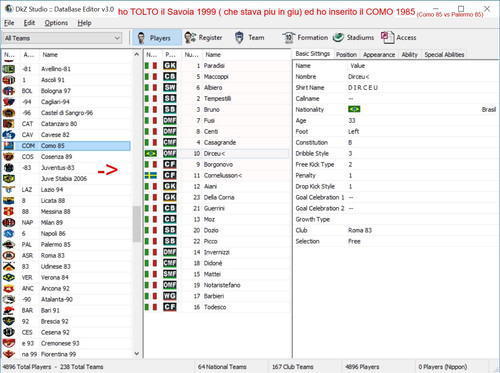Select the Catanzaro 80 crest icon
The image size is (500, 373).
(x=9, y=124)
